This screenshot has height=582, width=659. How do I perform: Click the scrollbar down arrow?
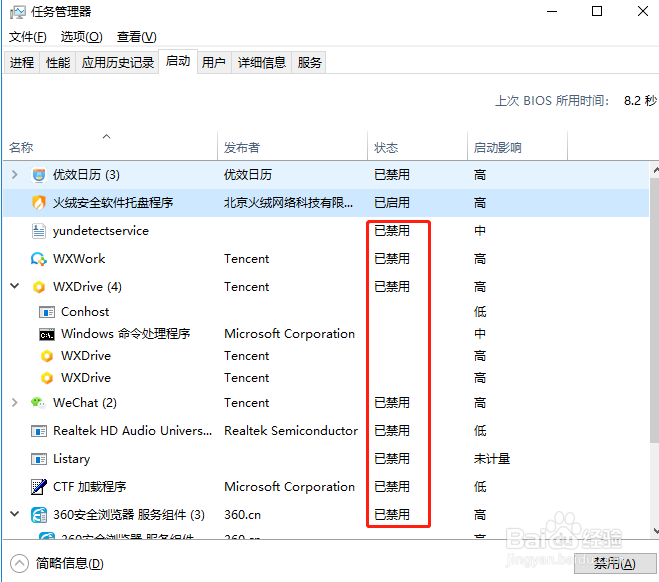pyautogui.click(x=655, y=530)
